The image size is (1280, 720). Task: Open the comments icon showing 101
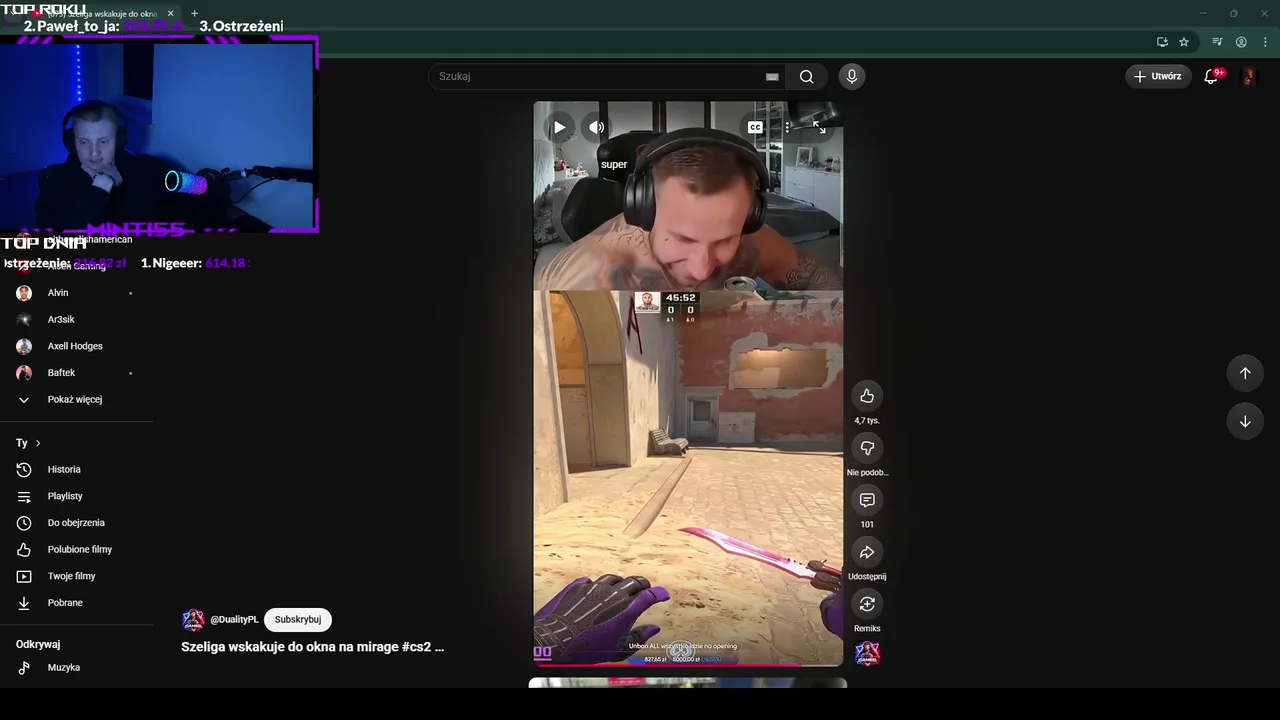point(867,500)
